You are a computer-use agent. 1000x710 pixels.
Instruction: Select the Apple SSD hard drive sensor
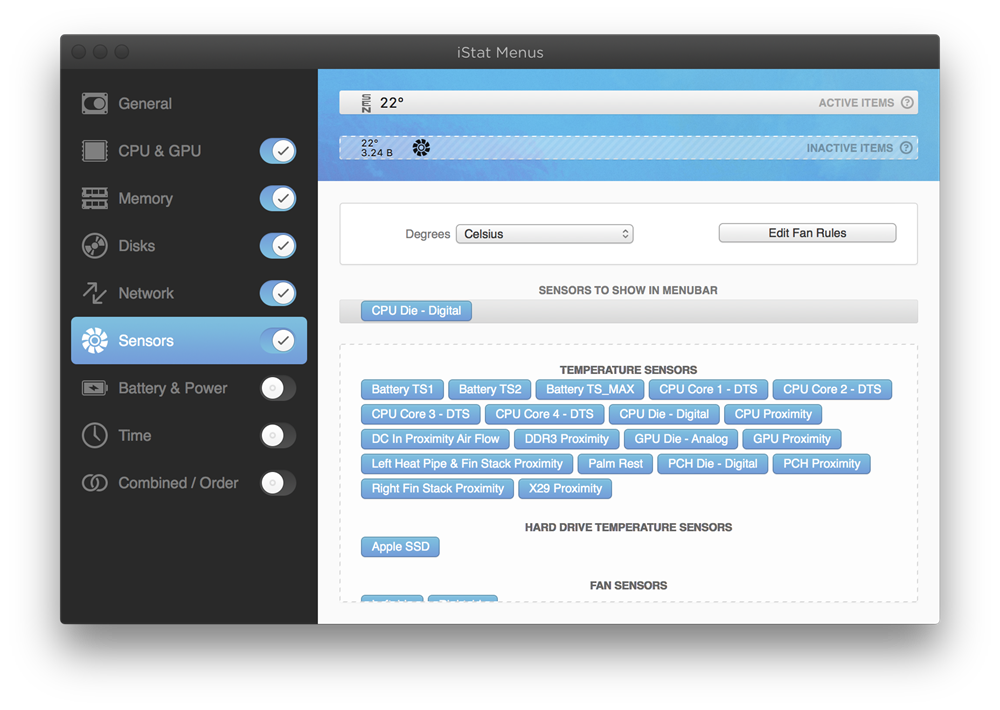click(401, 547)
